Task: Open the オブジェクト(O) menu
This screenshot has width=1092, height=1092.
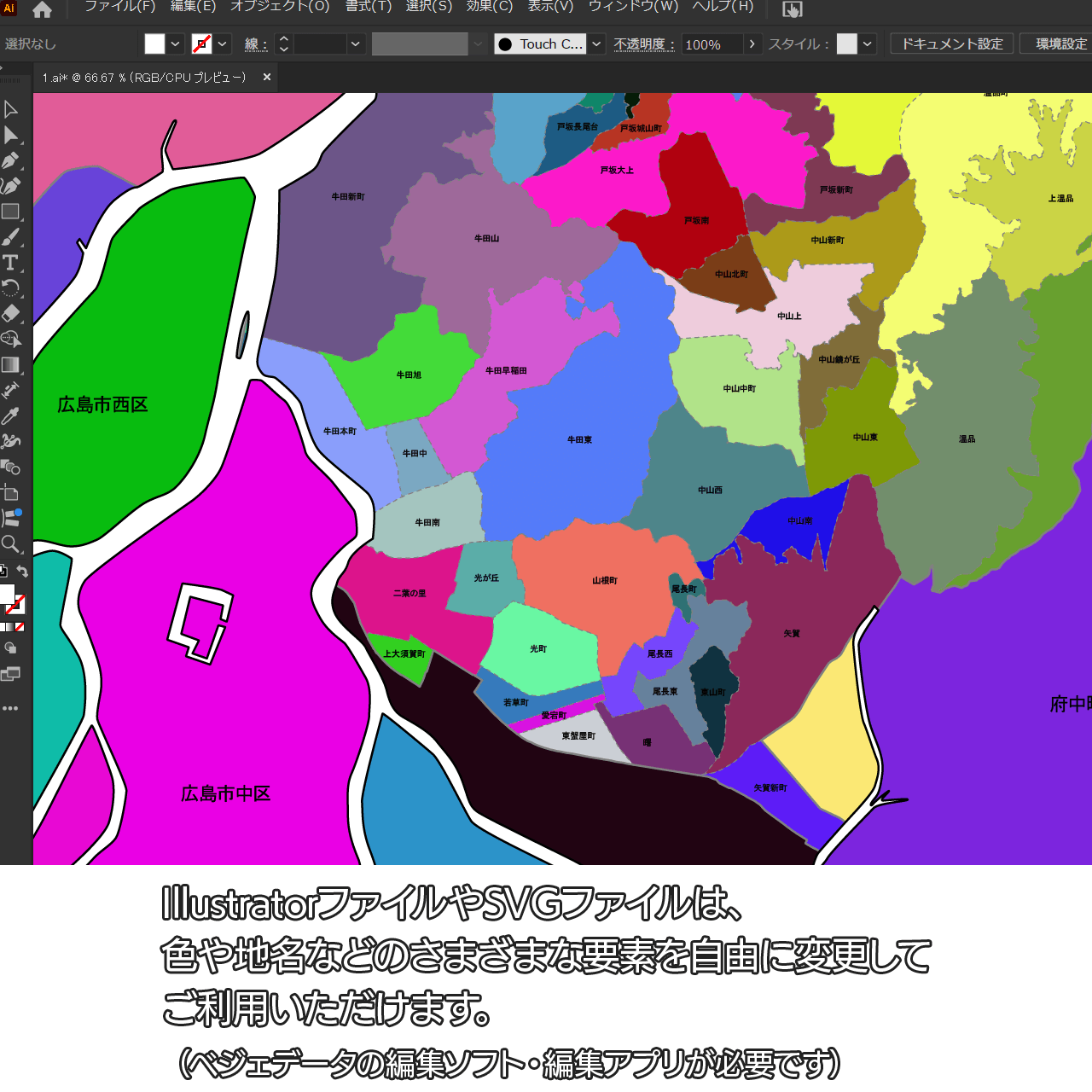Action: point(280,7)
